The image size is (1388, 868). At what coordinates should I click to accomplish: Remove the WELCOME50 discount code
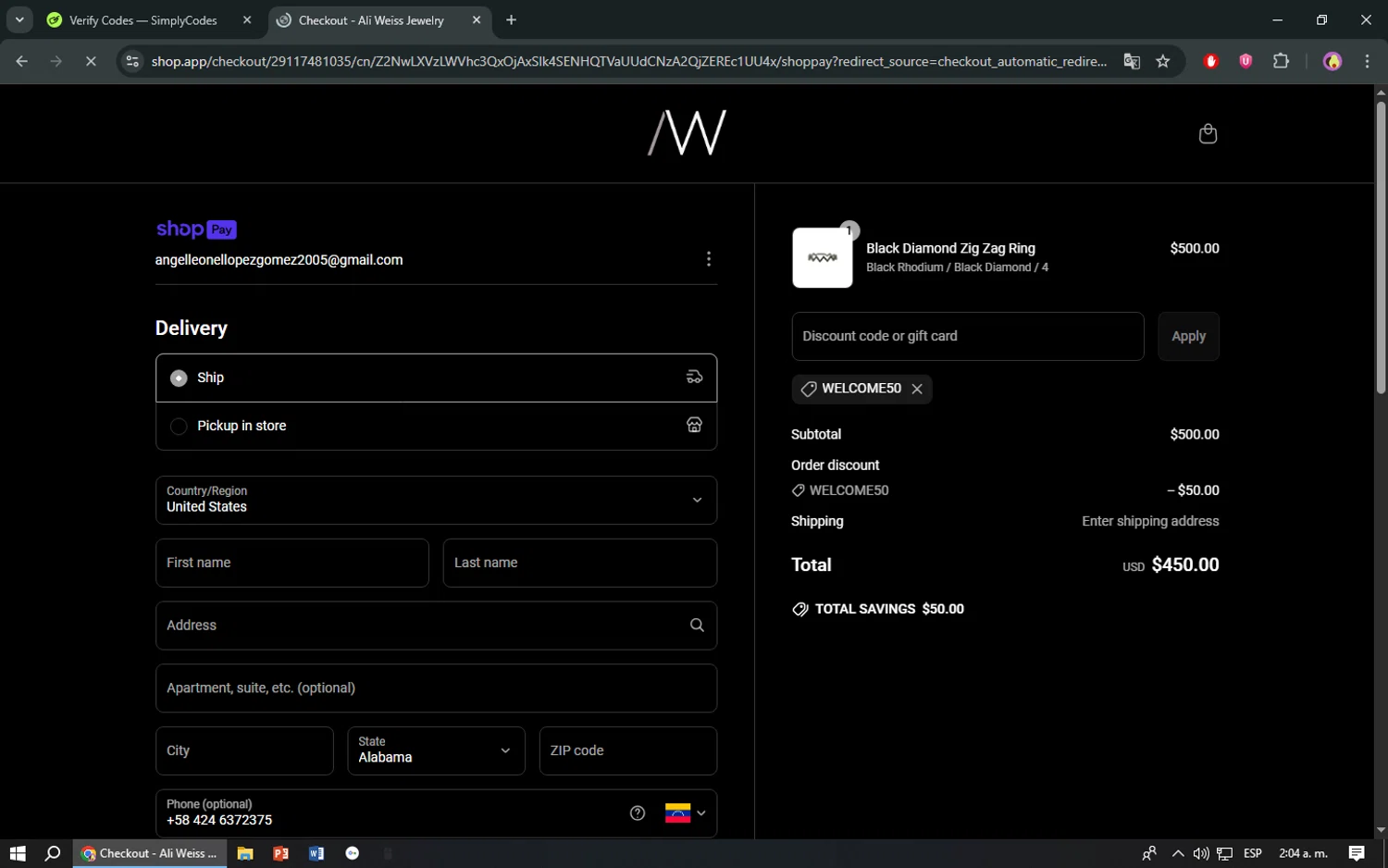point(917,389)
